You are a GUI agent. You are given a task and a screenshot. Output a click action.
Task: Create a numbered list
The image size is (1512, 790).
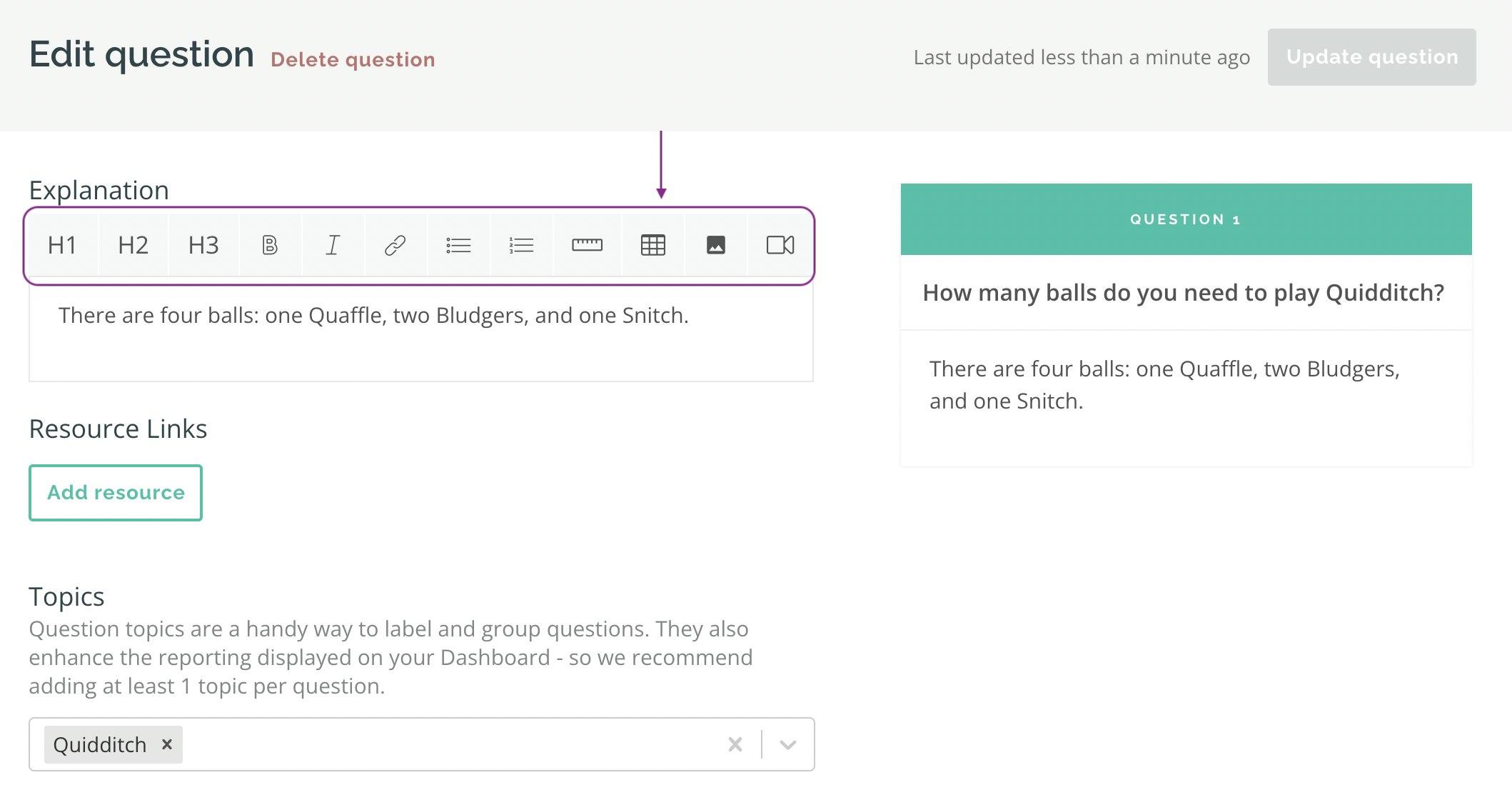(521, 246)
